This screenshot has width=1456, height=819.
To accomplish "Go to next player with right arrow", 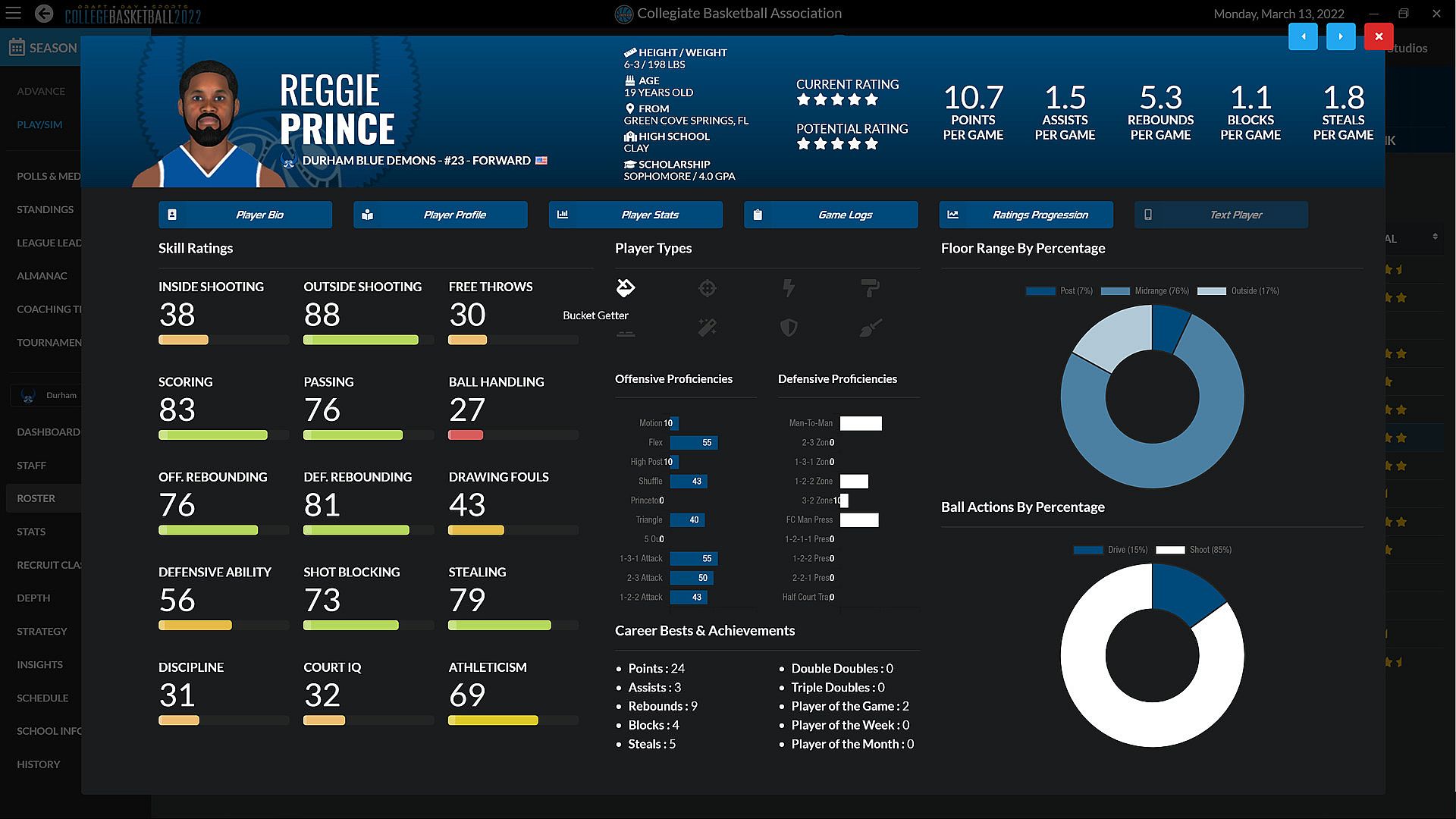I will (1340, 36).
